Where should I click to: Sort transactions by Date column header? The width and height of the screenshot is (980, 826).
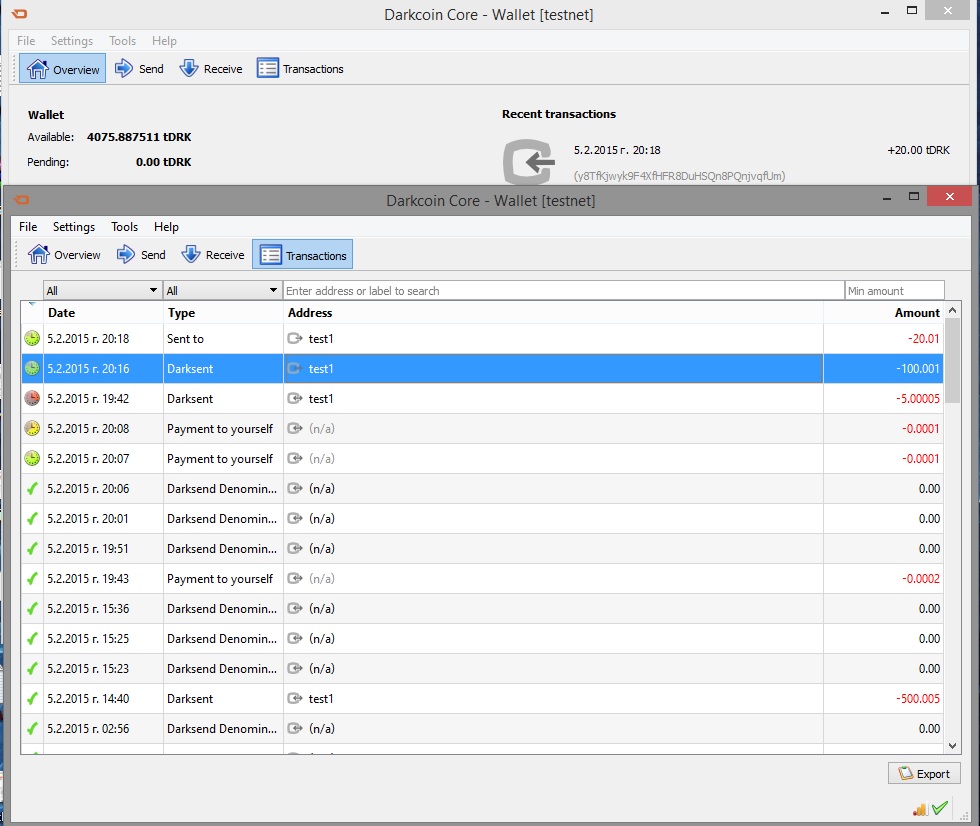coord(103,312)
